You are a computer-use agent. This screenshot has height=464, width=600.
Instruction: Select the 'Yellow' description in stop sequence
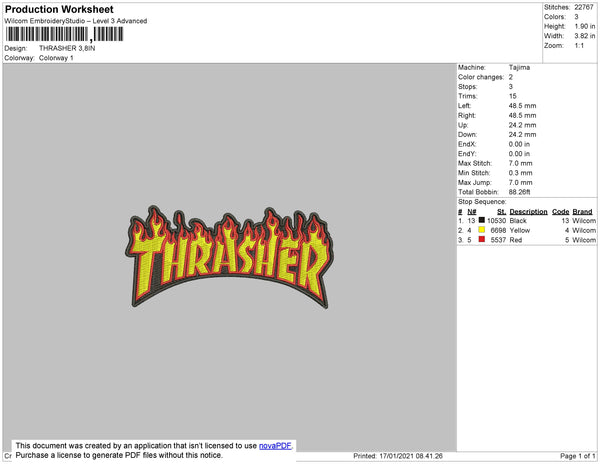tap(520, 230)
